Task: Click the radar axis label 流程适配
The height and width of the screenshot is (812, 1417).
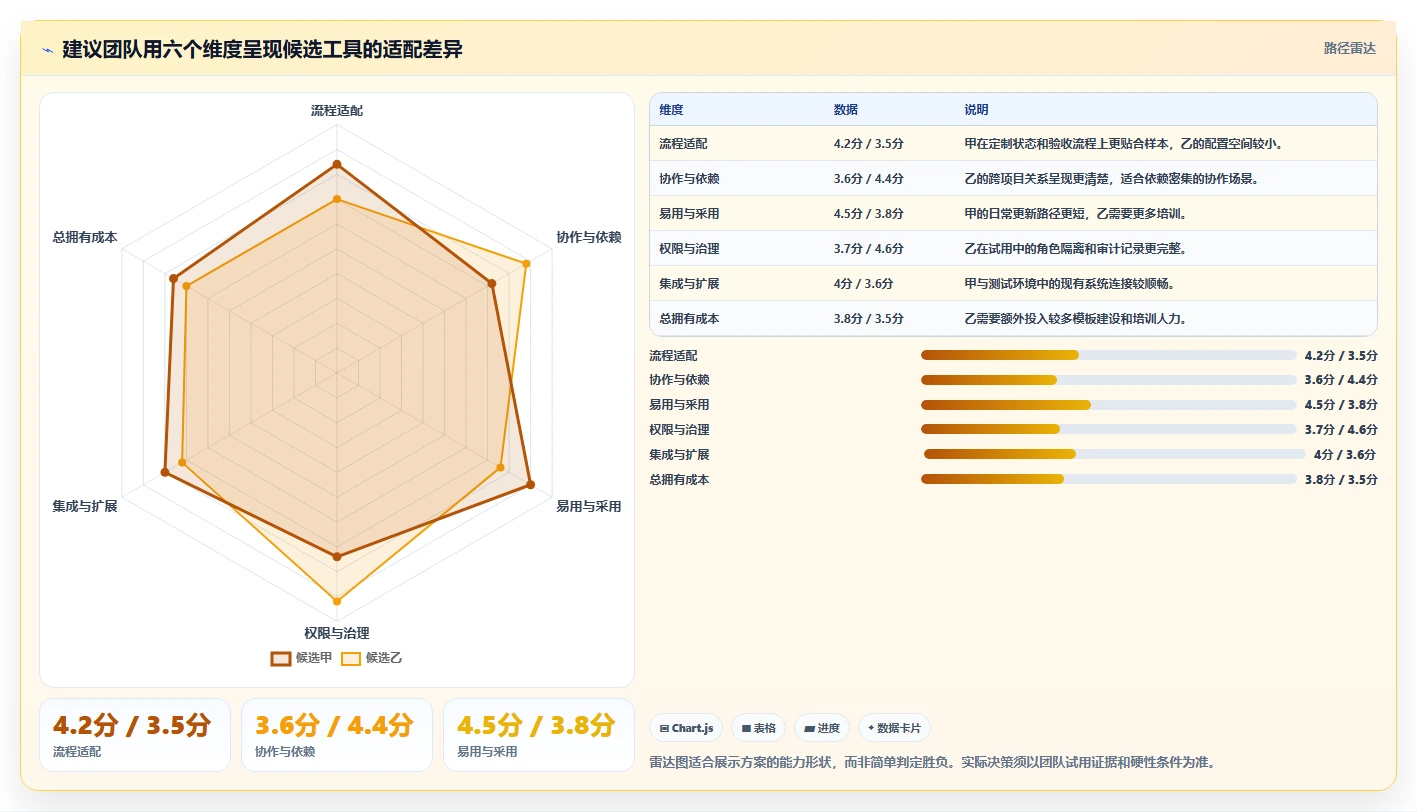Action: (337, 111)
